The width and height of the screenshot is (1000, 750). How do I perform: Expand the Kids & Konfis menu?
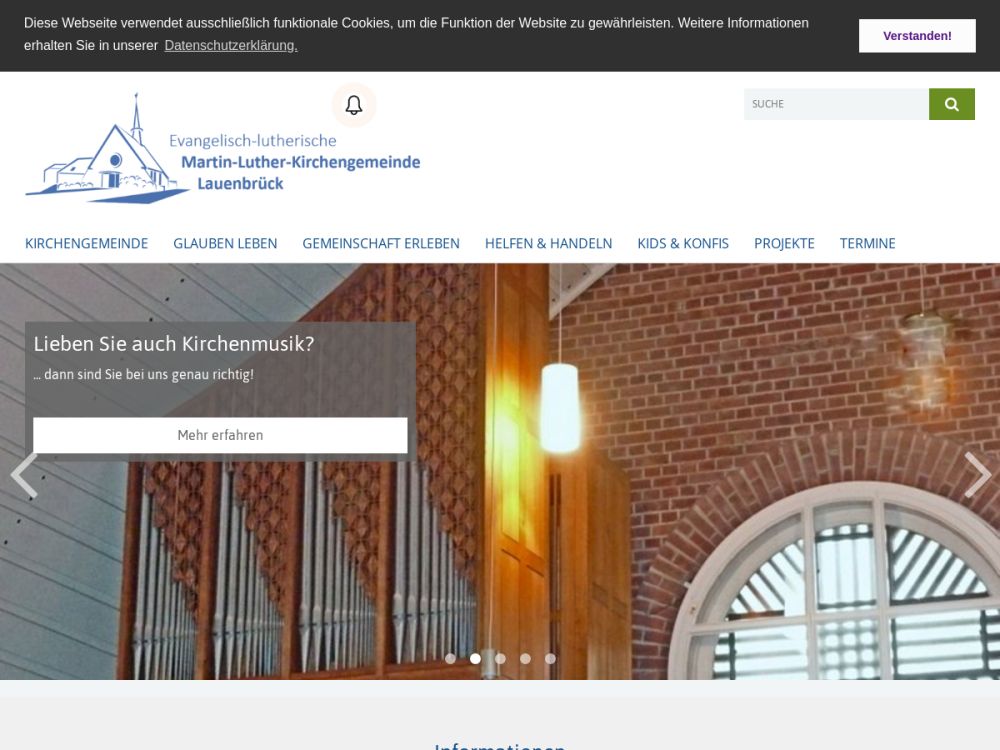(x=683, y=243)
